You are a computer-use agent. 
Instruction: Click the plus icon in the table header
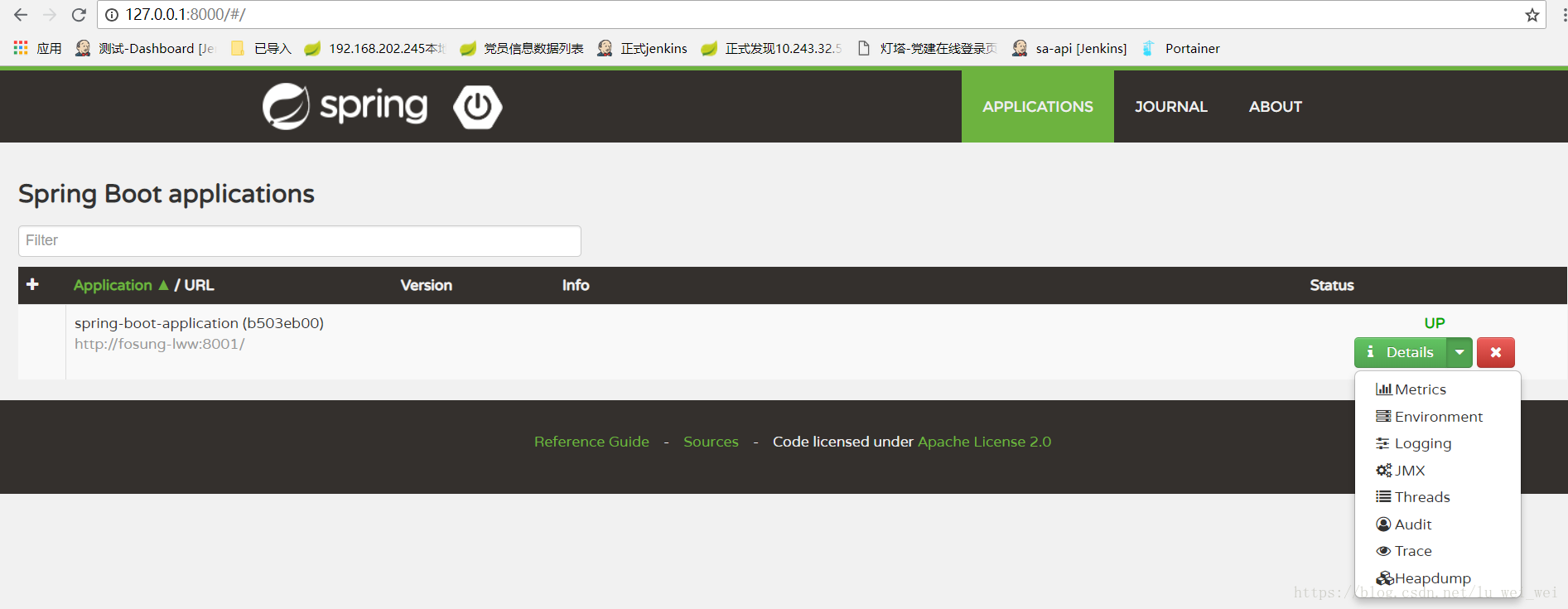[x=32, y=284]
